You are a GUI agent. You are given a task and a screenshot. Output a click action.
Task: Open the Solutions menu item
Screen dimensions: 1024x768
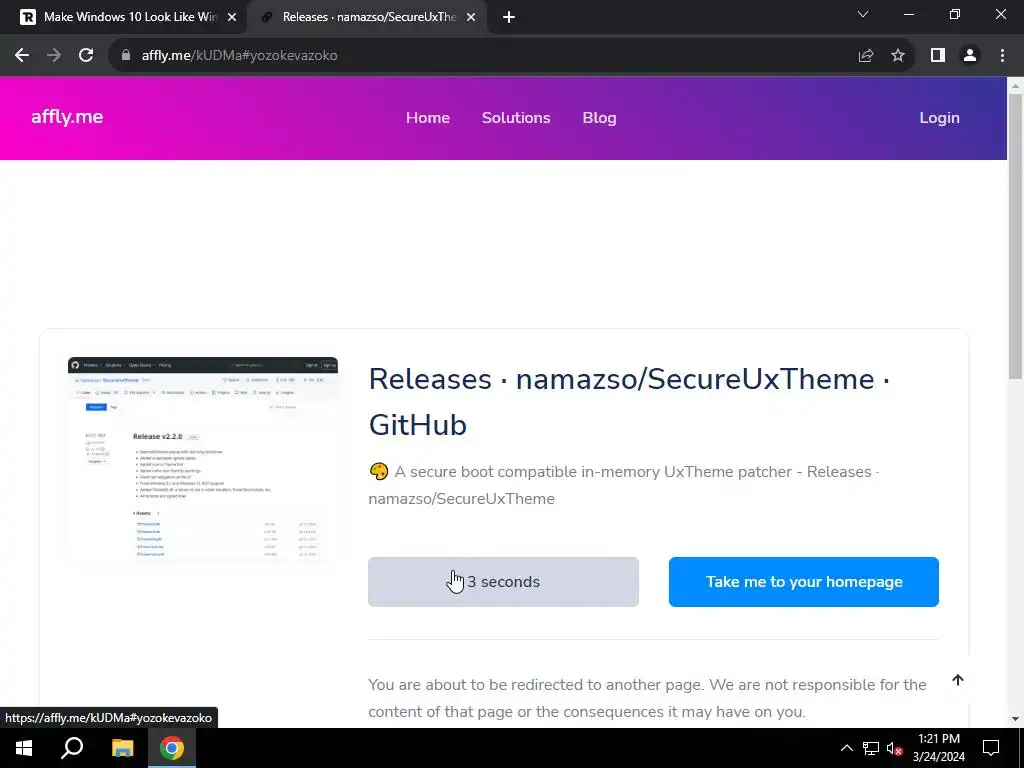[516, 118]
